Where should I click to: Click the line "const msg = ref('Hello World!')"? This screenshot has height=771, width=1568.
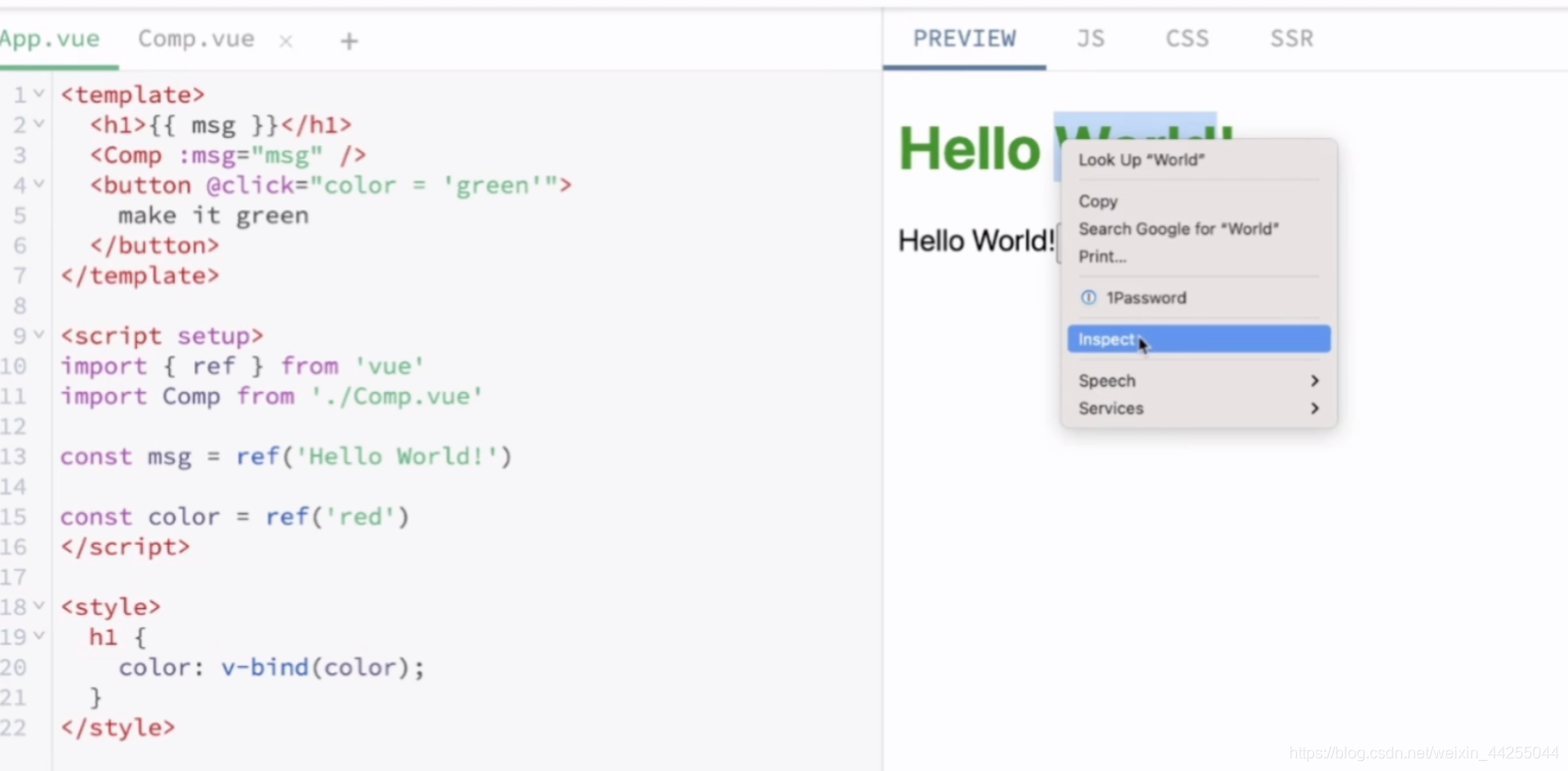(286, 456)
